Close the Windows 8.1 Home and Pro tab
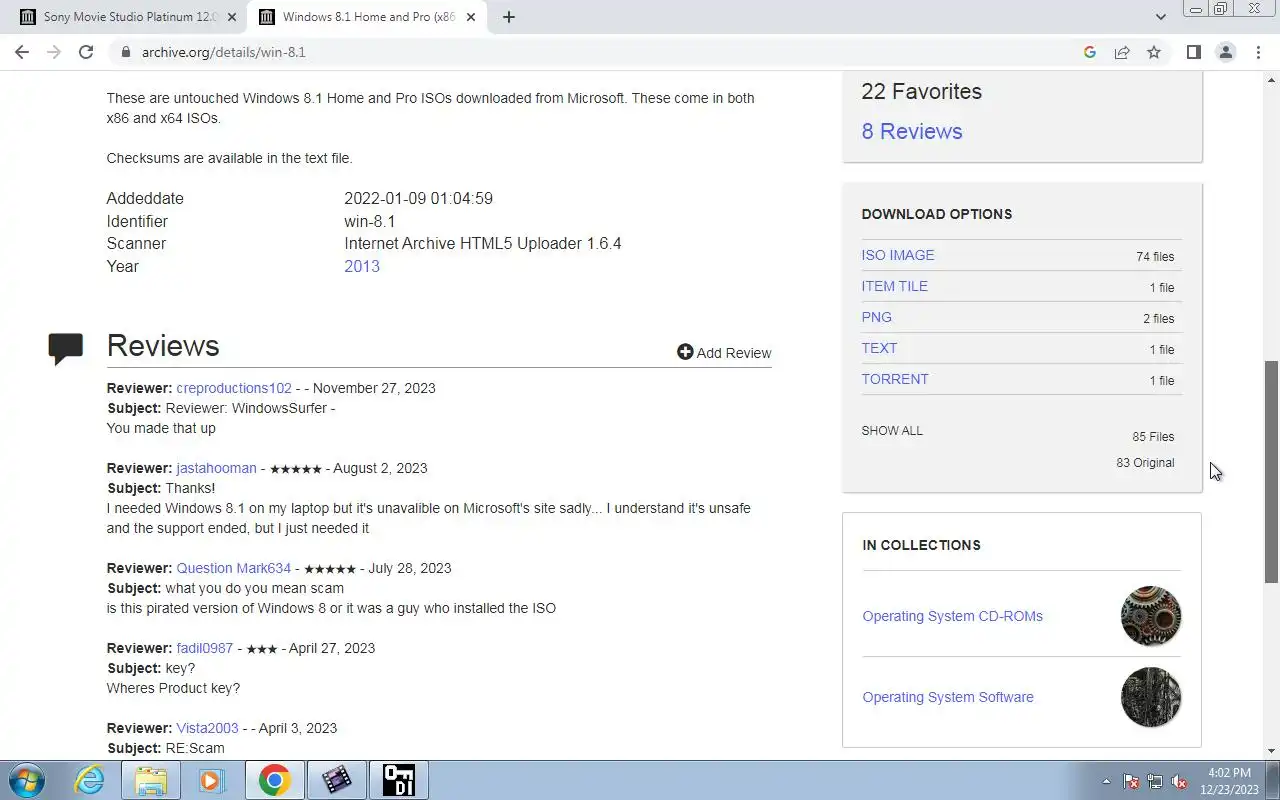Image resolution: width=1280 pixels, height=800 pixels. coord(471,17)
